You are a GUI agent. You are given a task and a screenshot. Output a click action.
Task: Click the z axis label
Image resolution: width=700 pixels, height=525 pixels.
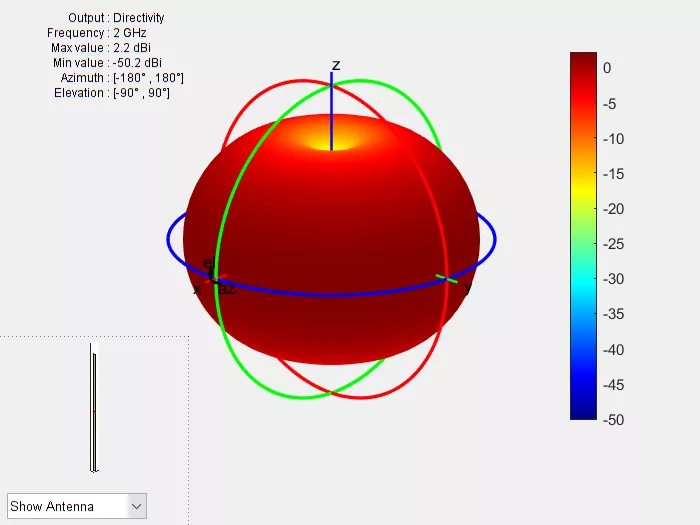click(x=336, y=65)
